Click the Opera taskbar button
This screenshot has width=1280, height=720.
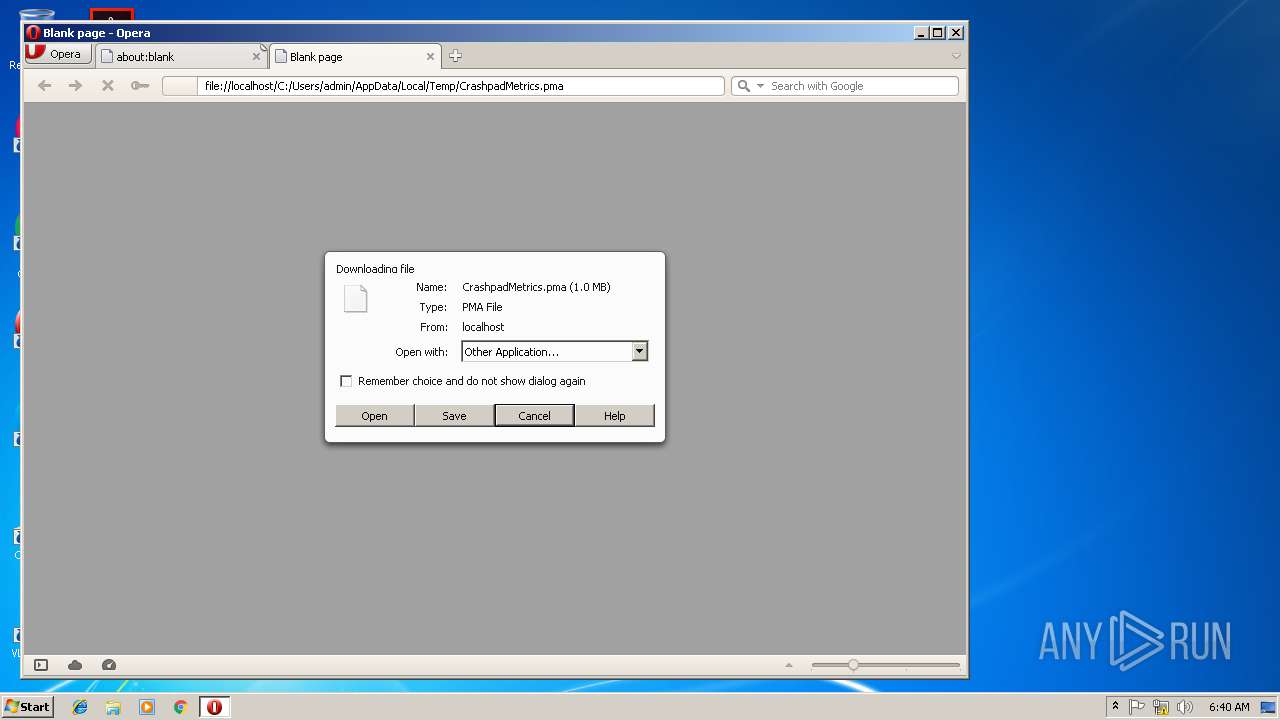(x=214, y=707)
